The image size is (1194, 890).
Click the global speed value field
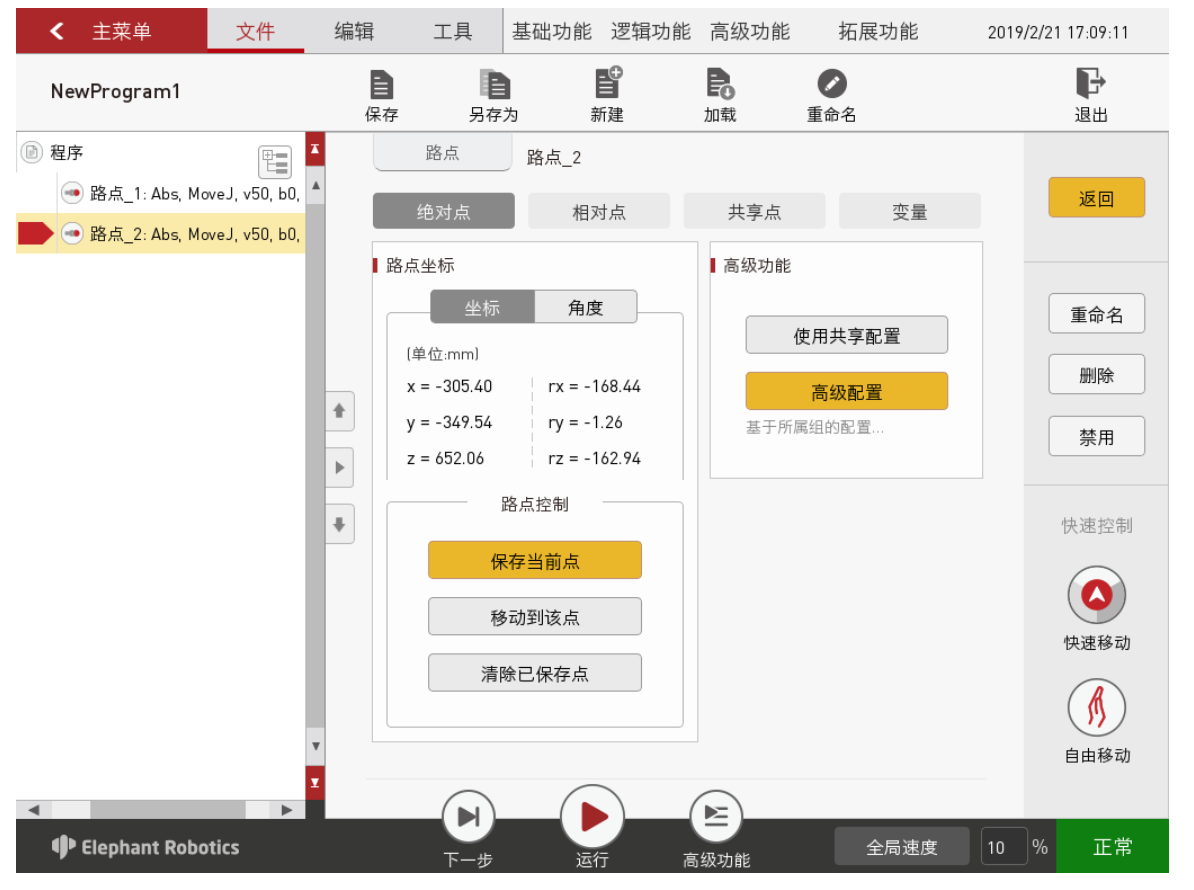[x=1004, y=847]
